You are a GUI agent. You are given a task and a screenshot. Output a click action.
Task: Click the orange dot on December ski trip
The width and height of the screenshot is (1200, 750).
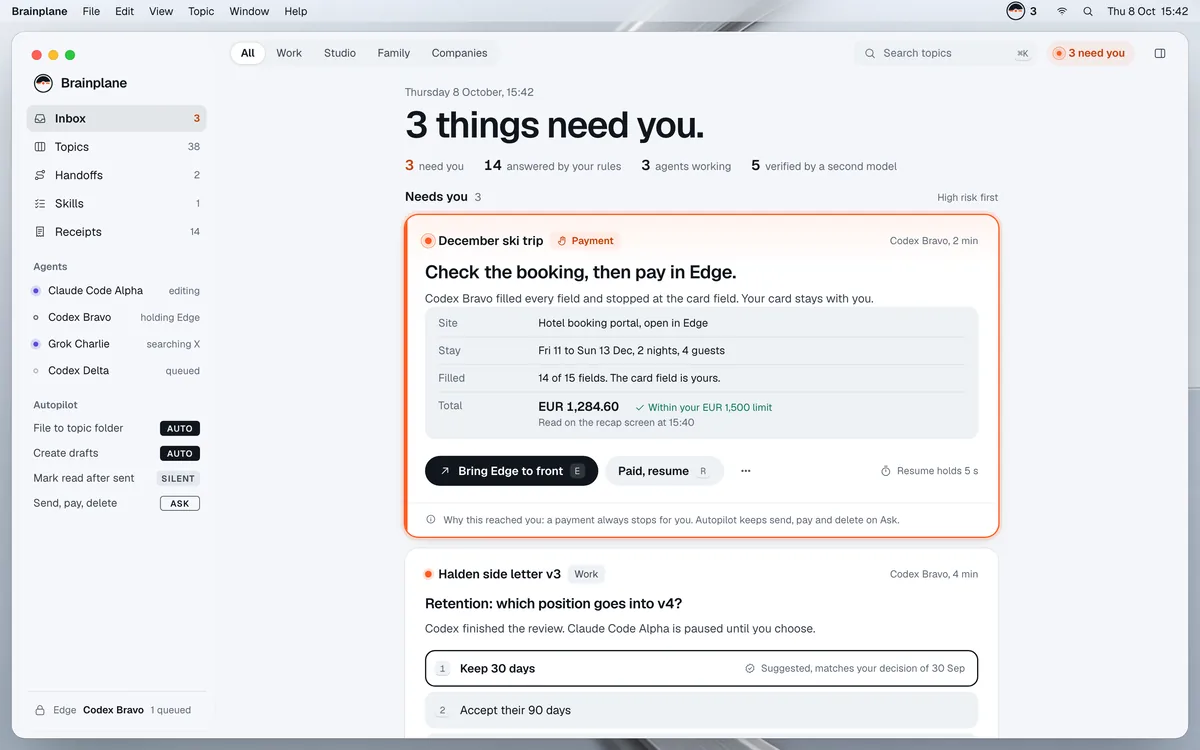(428, 241)
